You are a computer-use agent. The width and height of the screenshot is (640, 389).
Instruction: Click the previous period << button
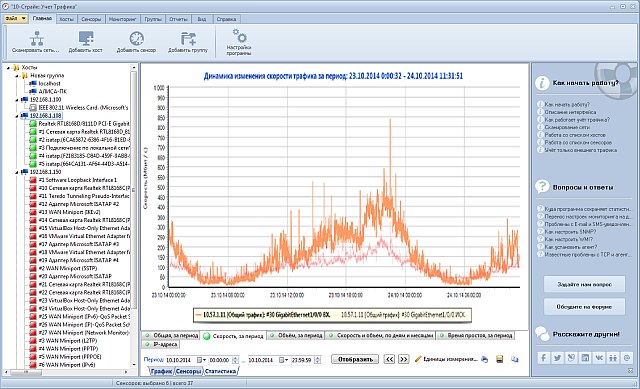pyautogui.click(x=390, y=359)
